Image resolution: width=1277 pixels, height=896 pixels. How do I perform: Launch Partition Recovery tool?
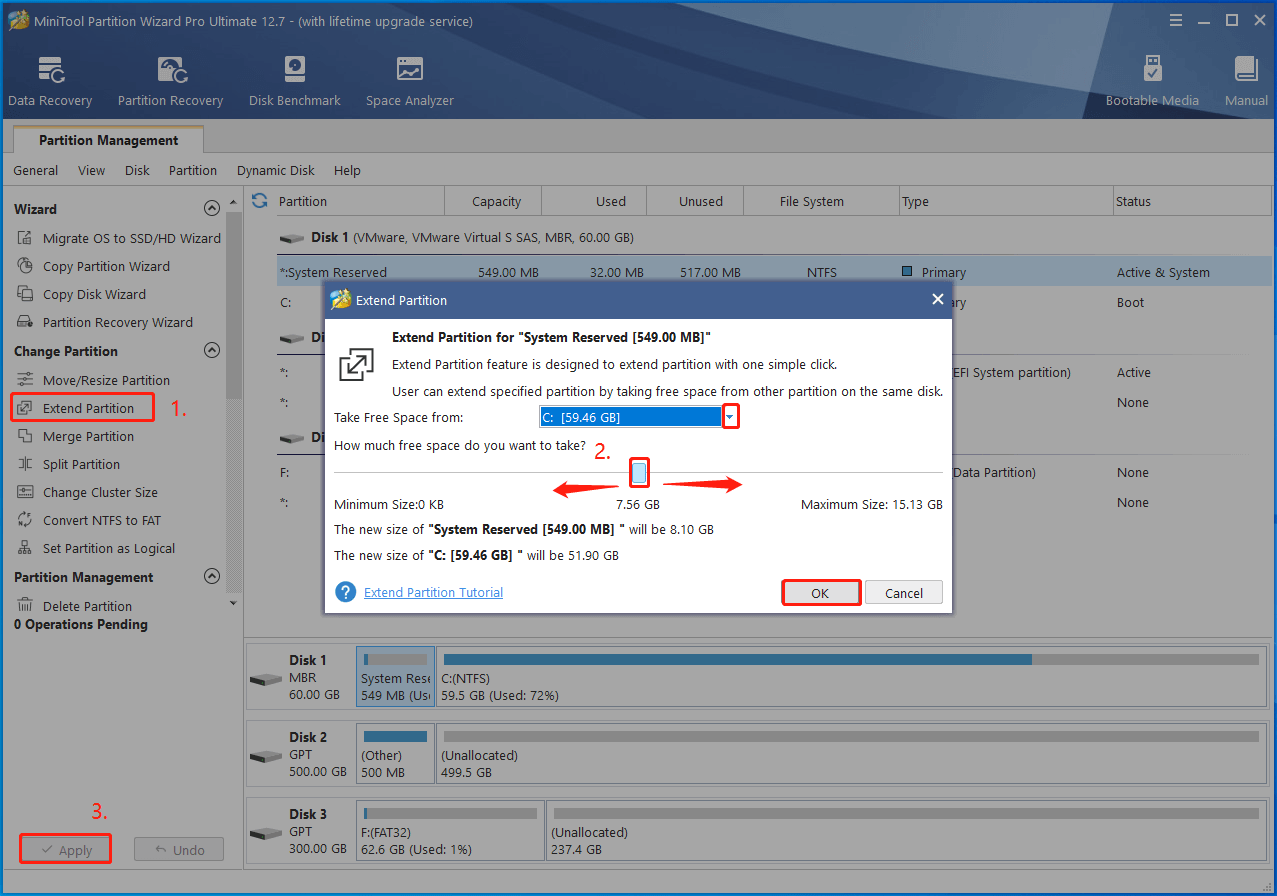(x=170, y=82)
